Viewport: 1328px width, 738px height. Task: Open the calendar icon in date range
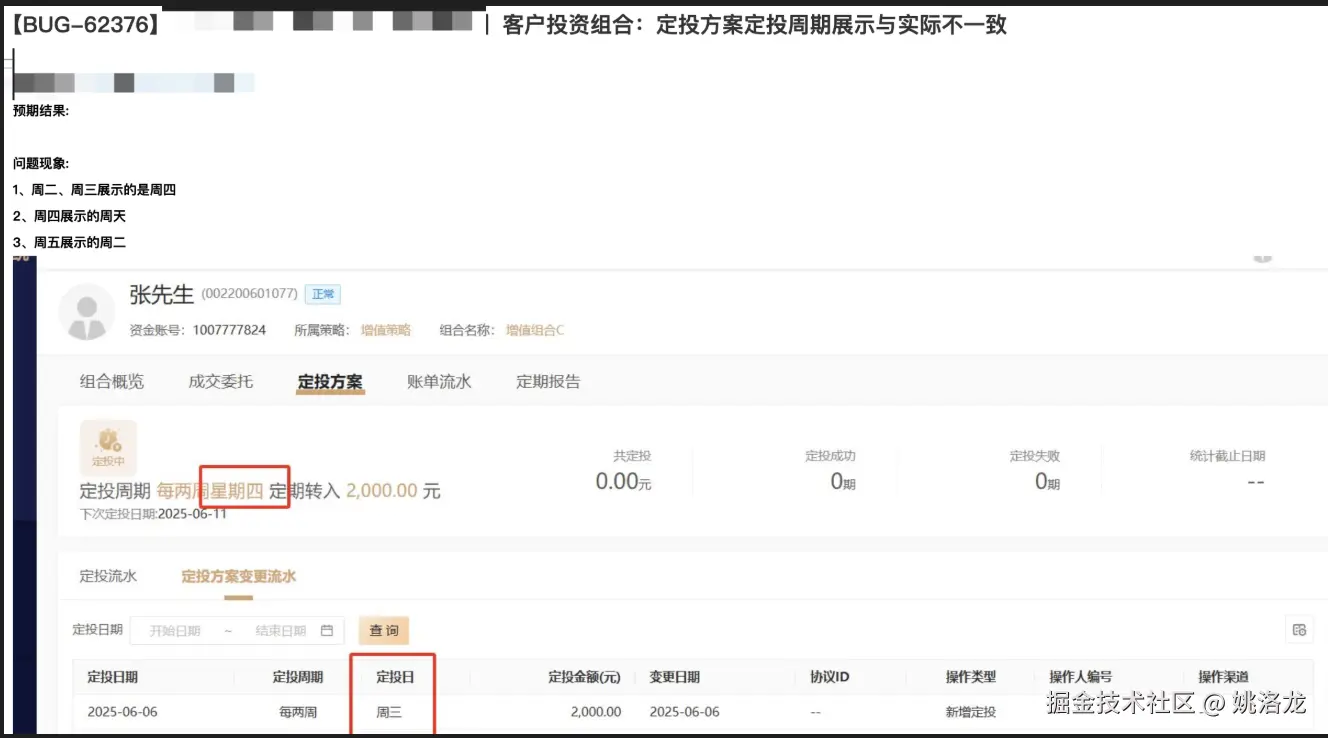pos(327,630)
